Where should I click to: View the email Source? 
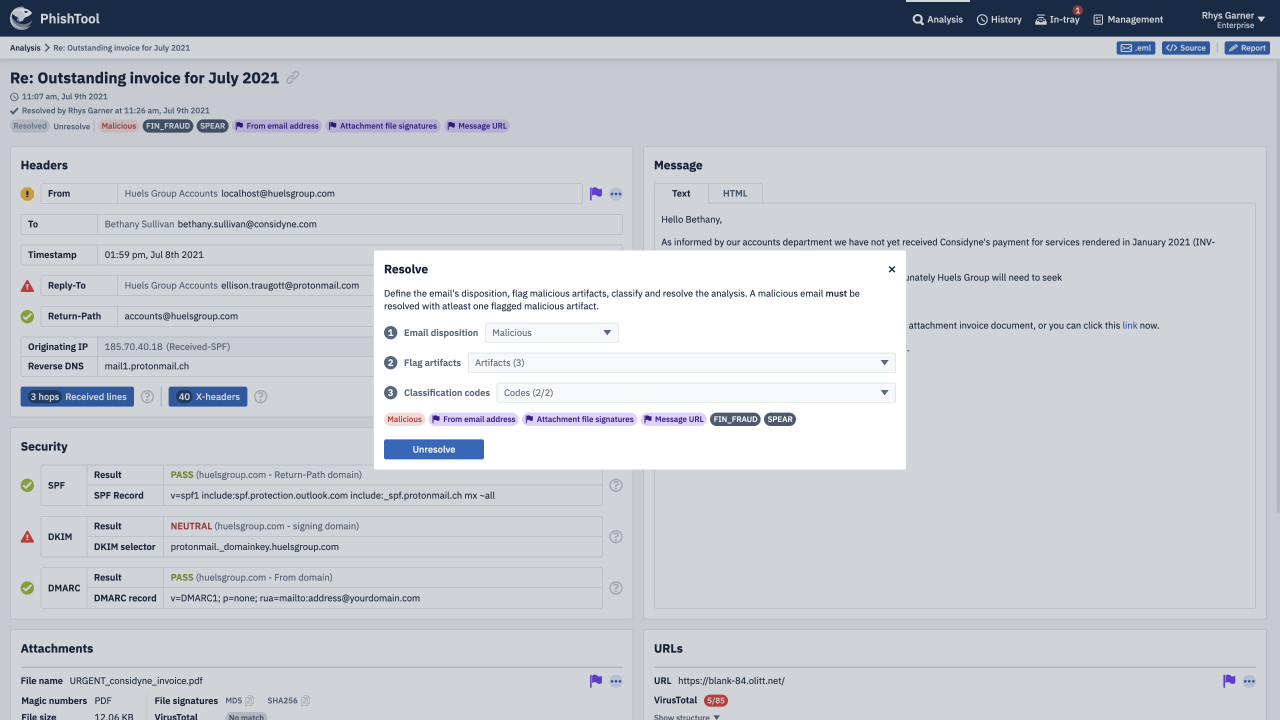1186,48
